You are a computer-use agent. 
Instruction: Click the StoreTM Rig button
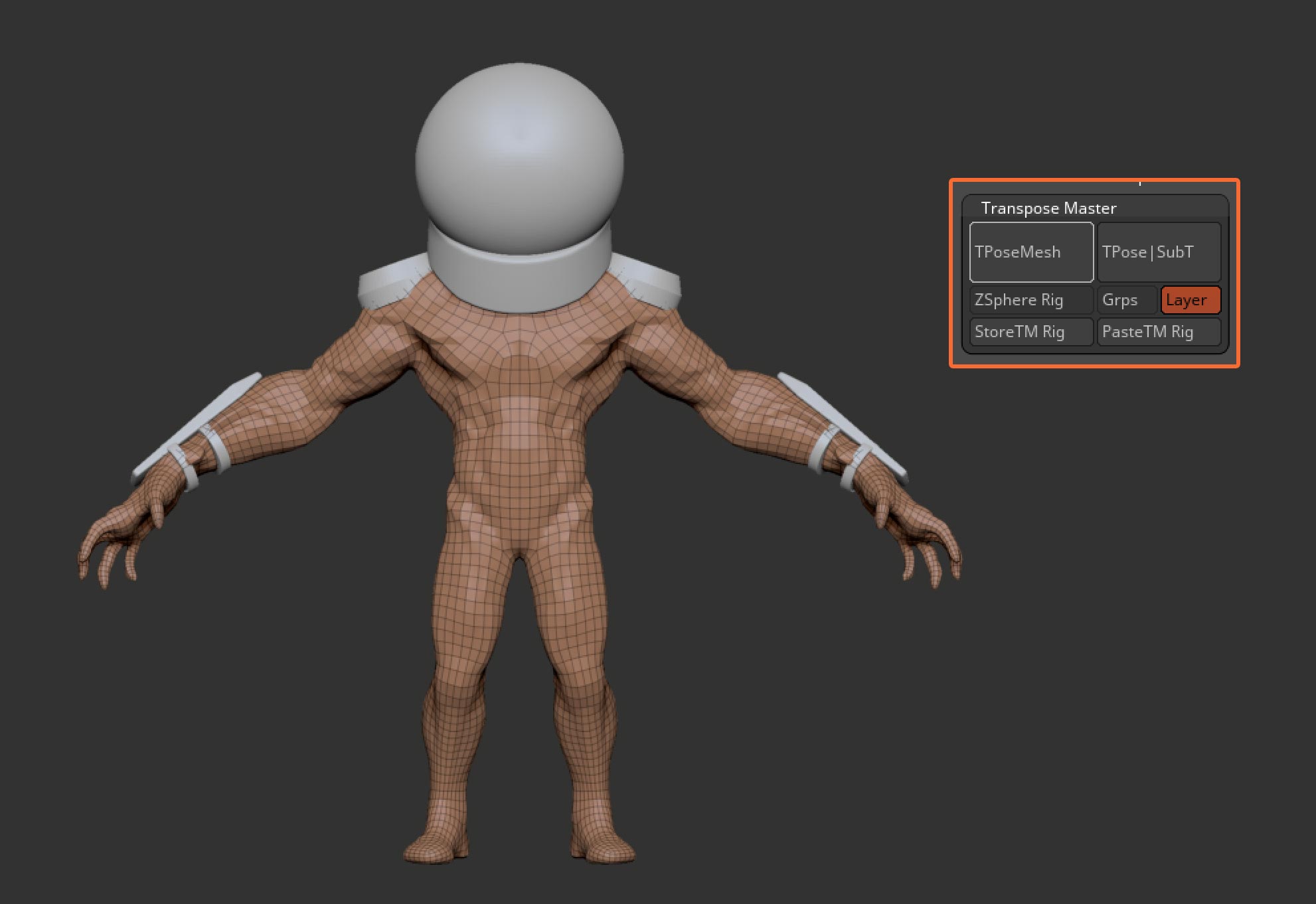1031,332
